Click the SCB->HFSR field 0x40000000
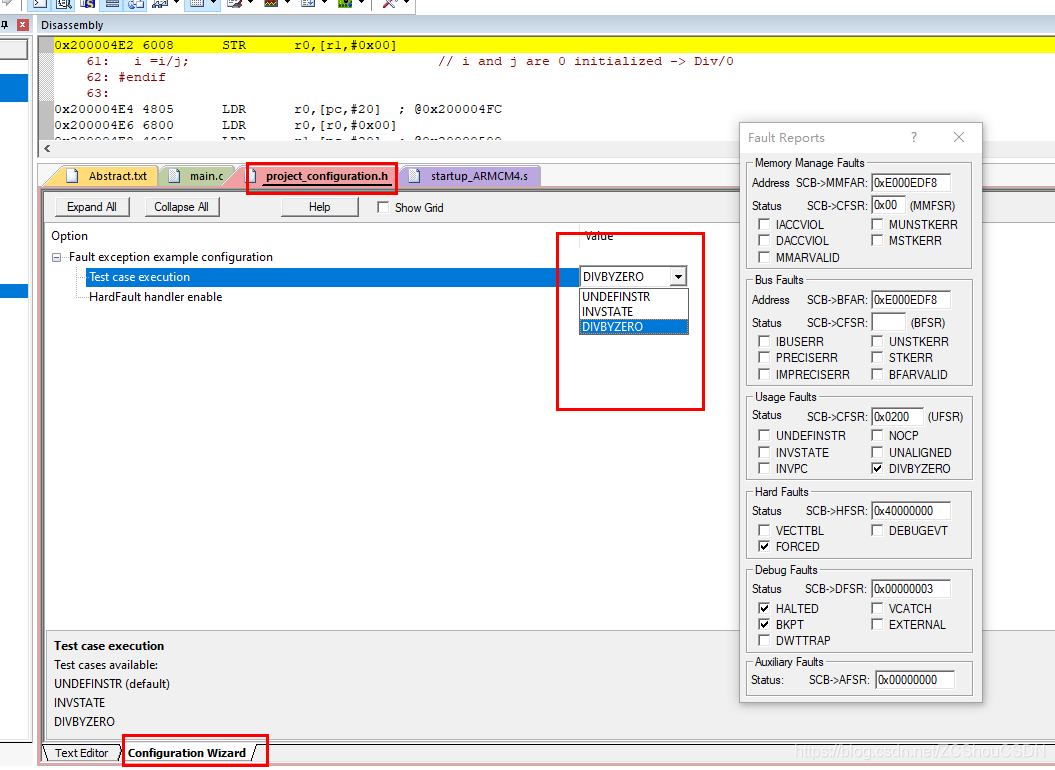 (911, 511)
